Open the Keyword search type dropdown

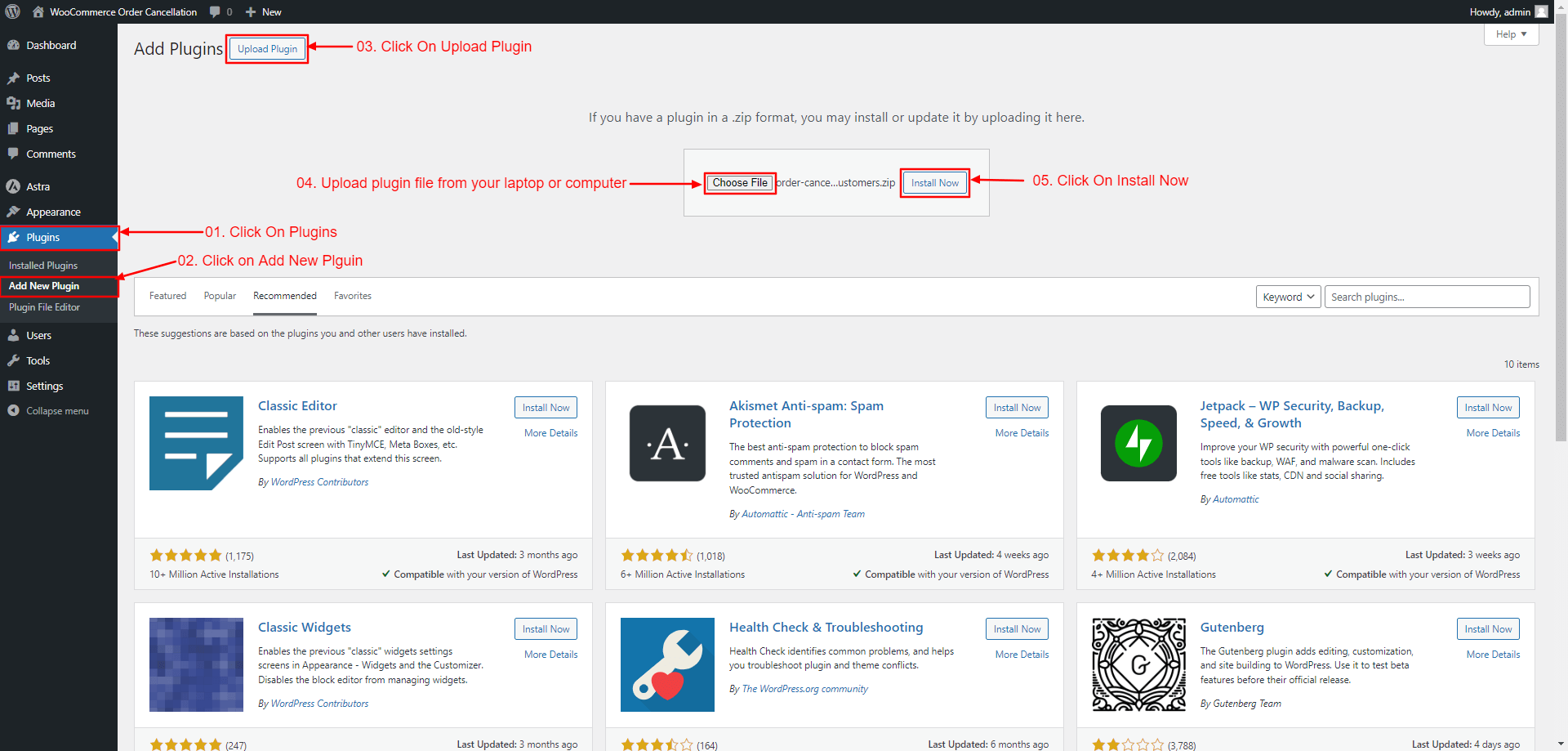[1288, 297]
